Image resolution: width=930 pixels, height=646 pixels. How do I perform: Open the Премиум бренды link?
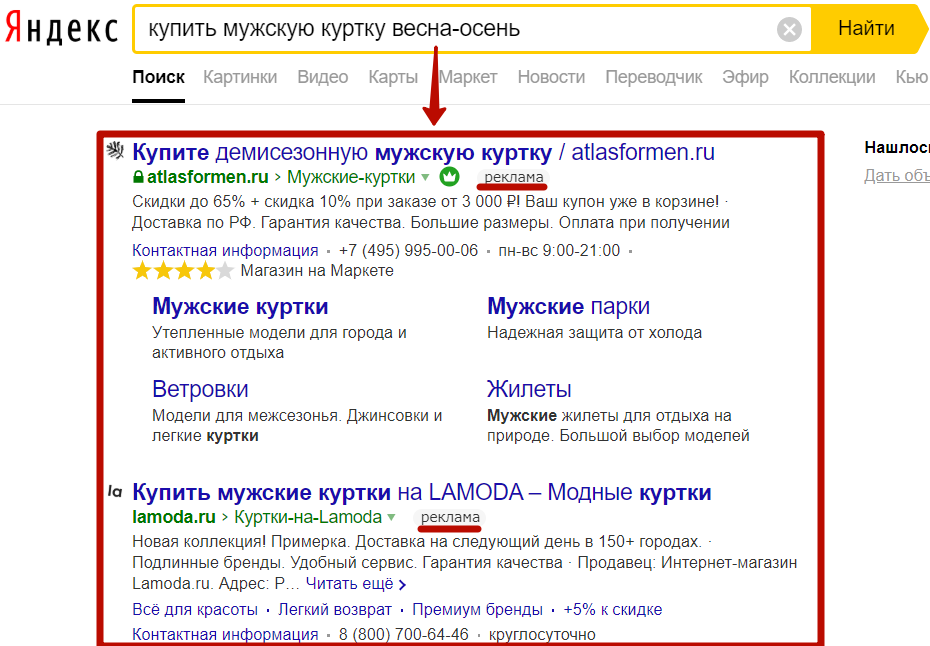coord(477,610)
